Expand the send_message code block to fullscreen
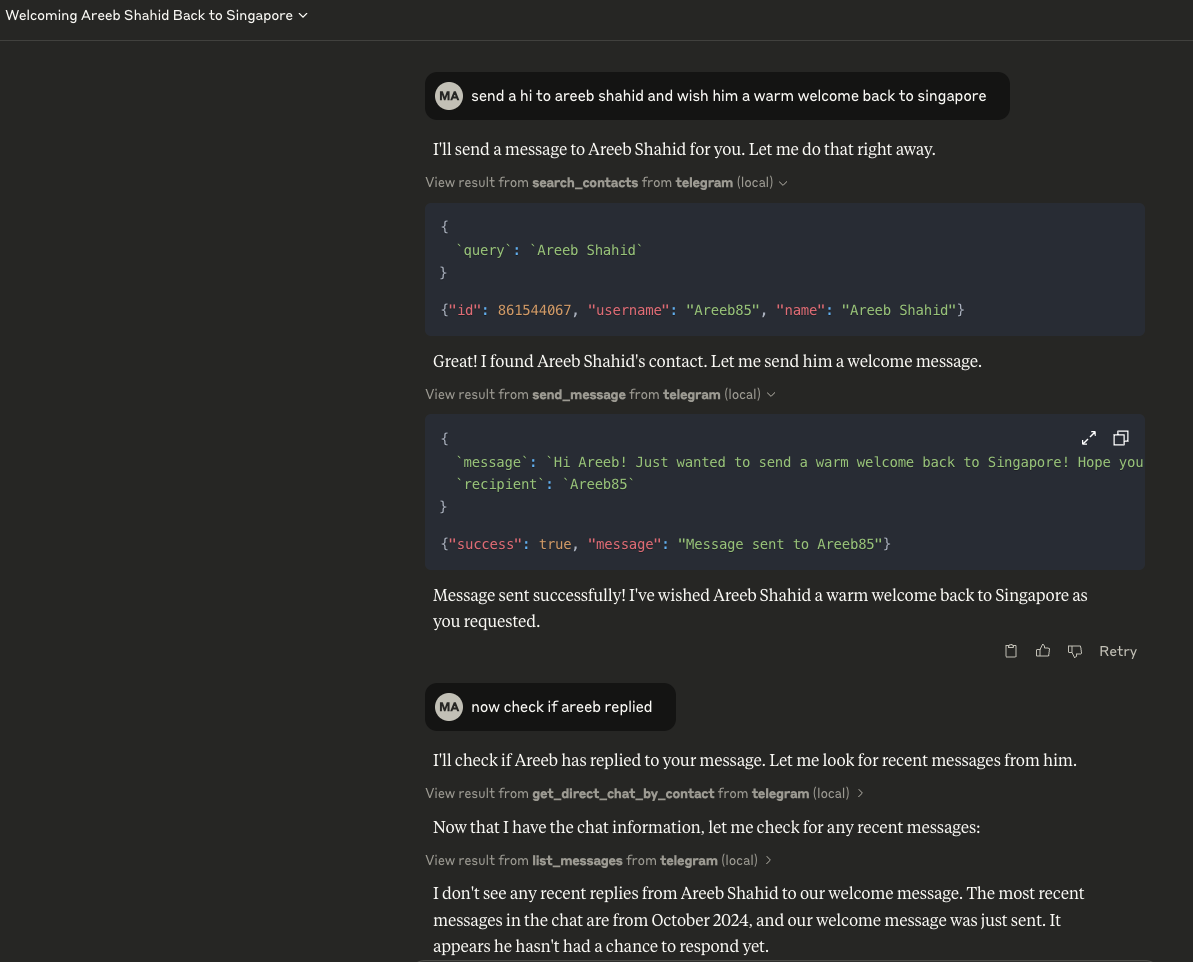Viewport: 1193px width, 962px height. click(x=1088, y=437)
